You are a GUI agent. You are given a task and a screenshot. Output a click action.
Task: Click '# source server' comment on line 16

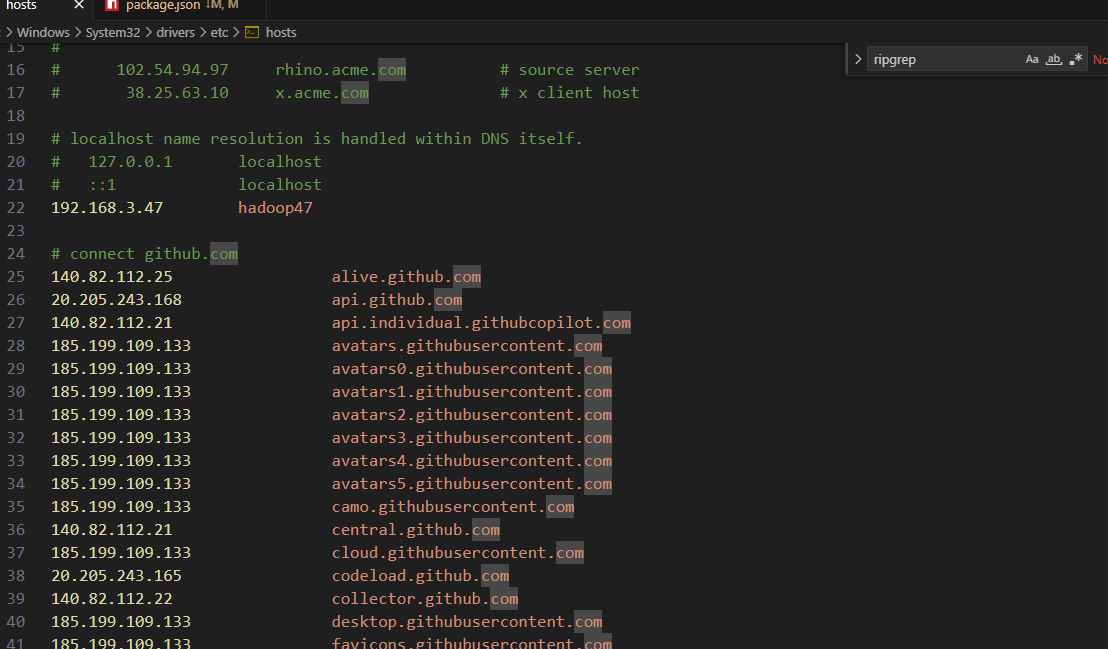570,70
